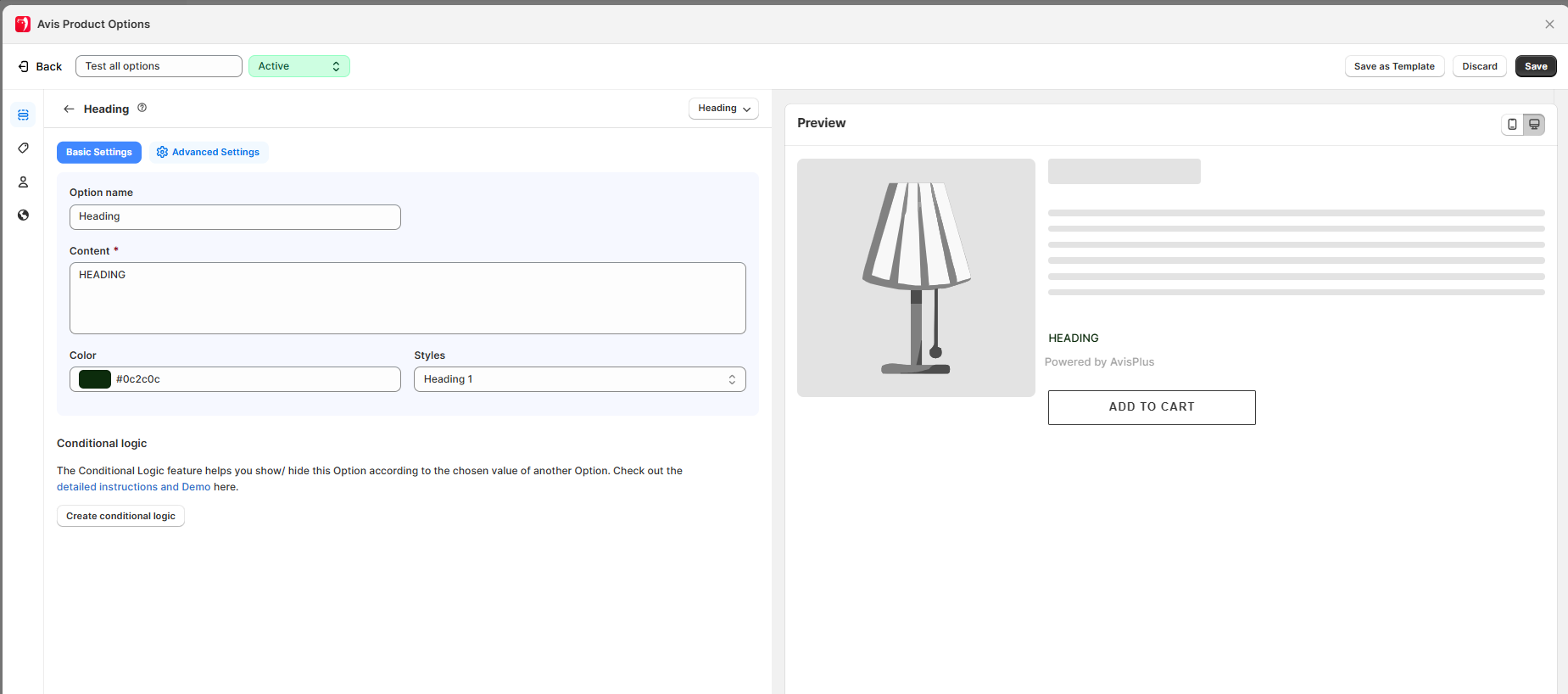Open the option sets sidebar icon
This screenshot has height=694, width=1568.
click(x=23, y=115)
